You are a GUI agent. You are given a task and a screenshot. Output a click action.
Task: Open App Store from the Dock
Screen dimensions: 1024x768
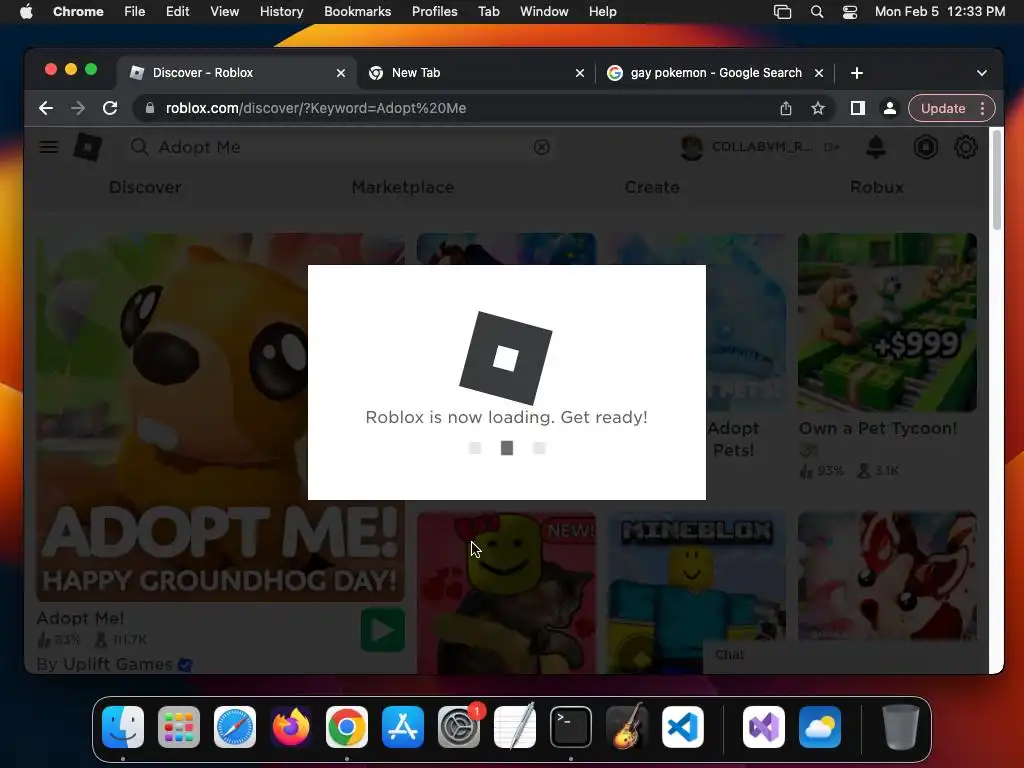pos(403,727)
